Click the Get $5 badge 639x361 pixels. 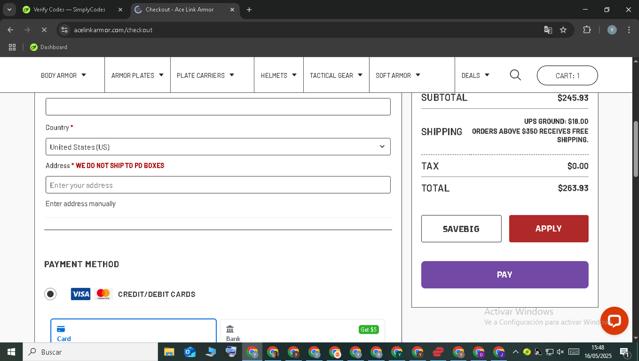368,329
